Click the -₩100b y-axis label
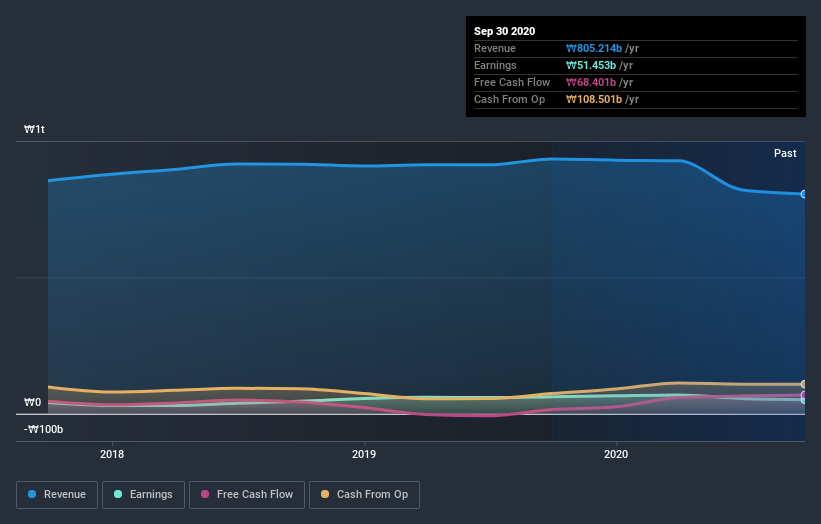This screenshot has height=524, width=821. tap(43, 429)
